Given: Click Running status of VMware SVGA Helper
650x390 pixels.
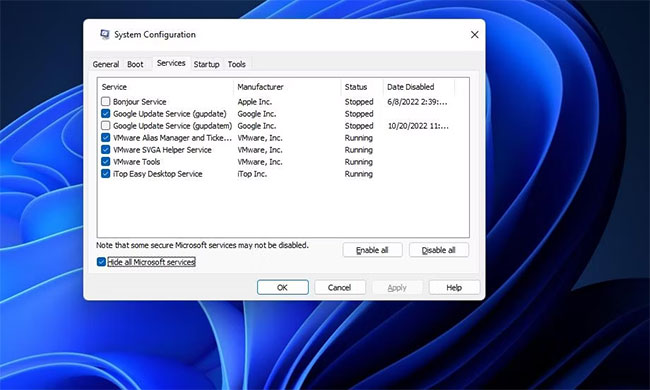Looking at the screenshot, I should tap(359, 150).
